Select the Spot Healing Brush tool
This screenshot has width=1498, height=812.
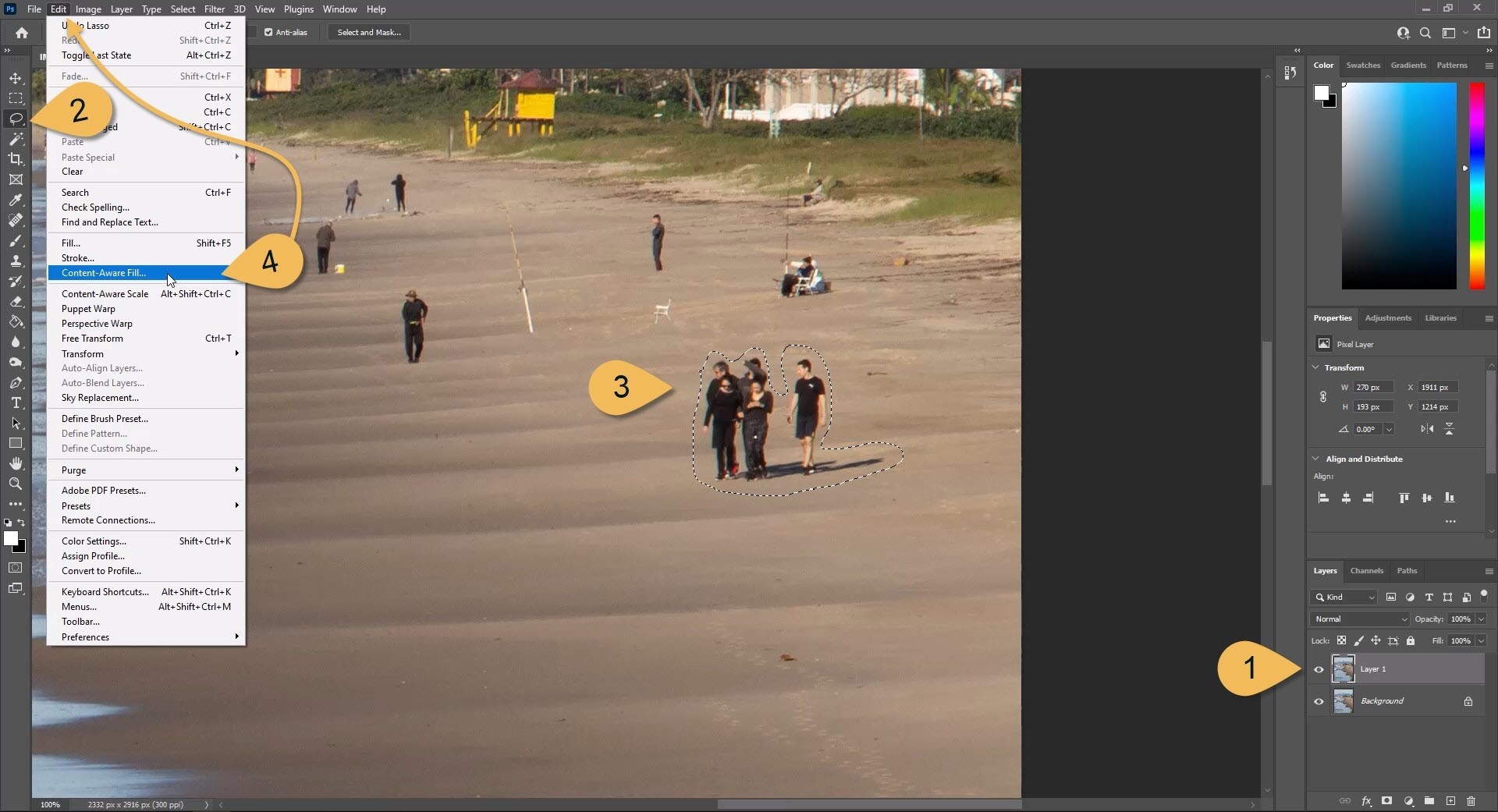click(x=16, y=220)
